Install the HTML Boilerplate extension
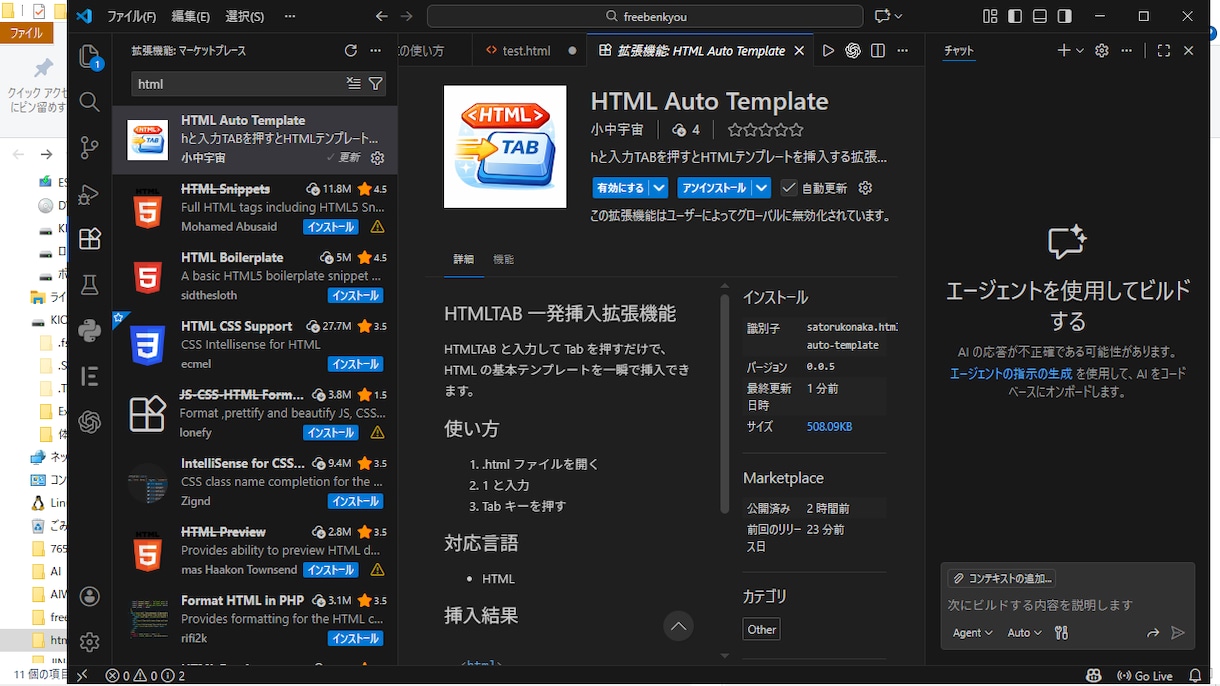 (356, 296)
